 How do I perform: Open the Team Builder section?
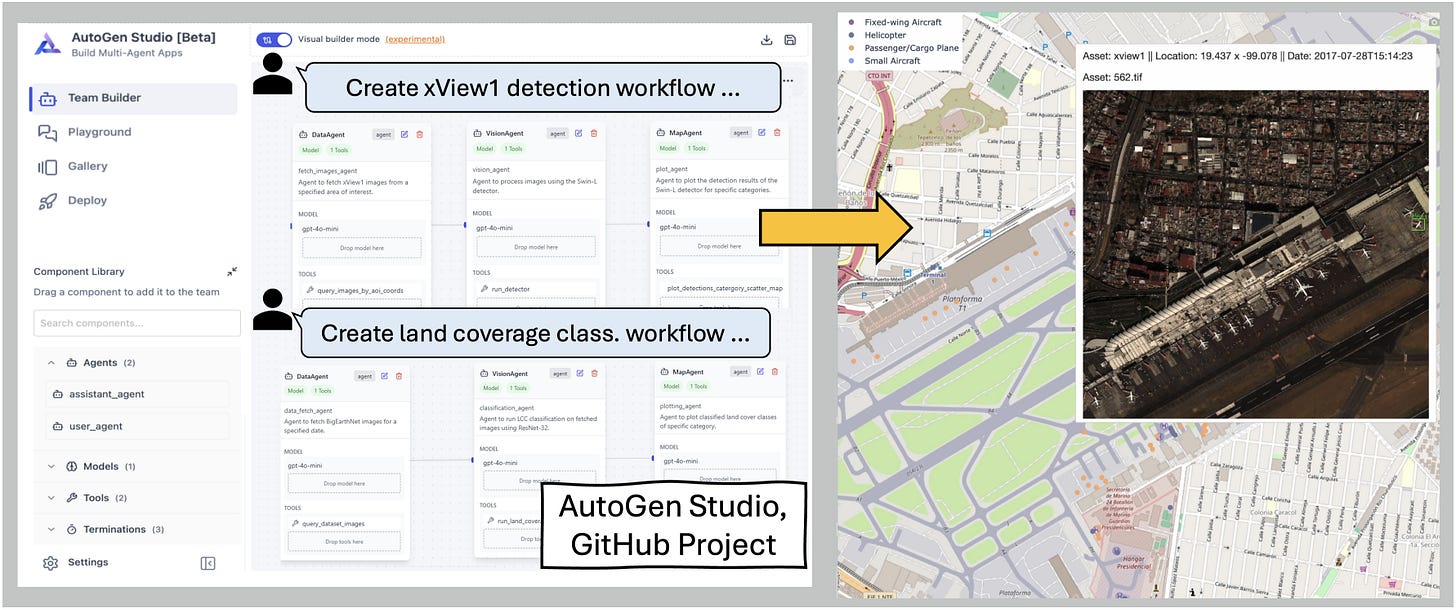point(133,98)
